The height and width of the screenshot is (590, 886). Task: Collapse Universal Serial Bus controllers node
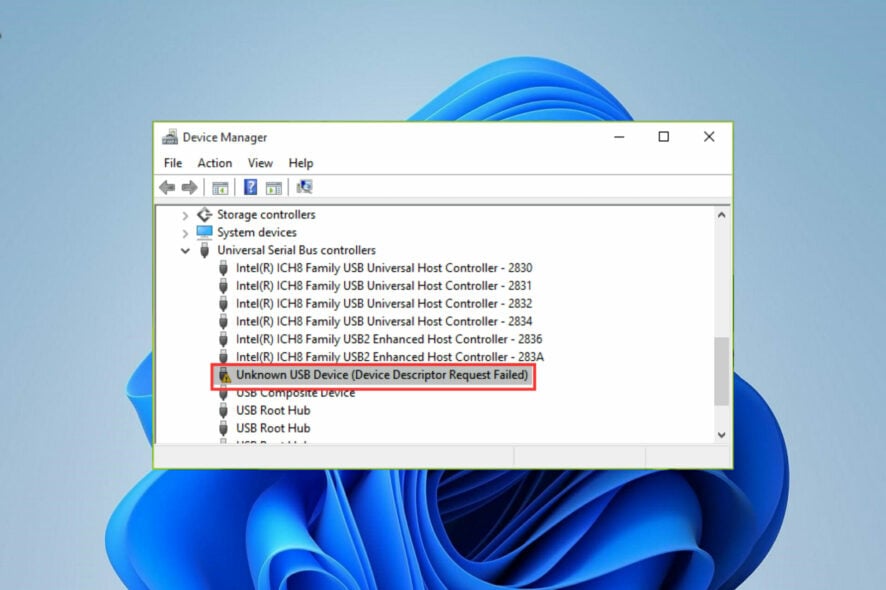coord(185,250)
